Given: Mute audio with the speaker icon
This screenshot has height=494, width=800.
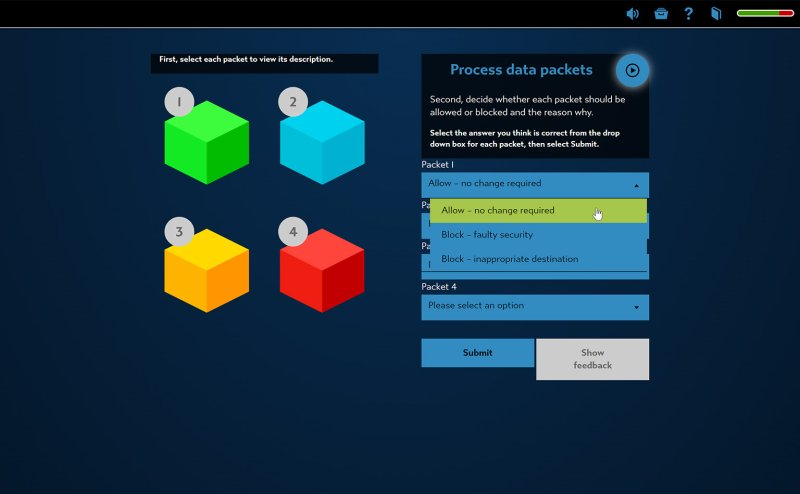Looking at the screenshot, I should pyautogui.click(x=632, y=14).
